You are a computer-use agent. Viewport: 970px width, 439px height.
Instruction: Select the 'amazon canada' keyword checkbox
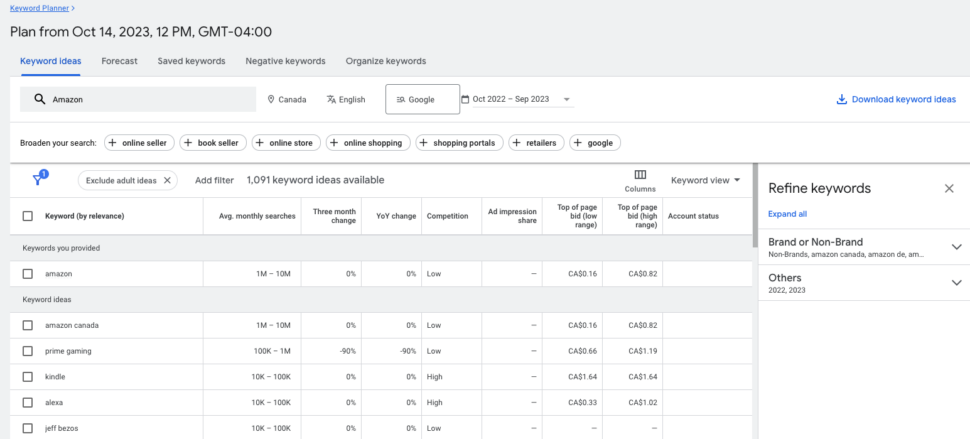point(28,325)
